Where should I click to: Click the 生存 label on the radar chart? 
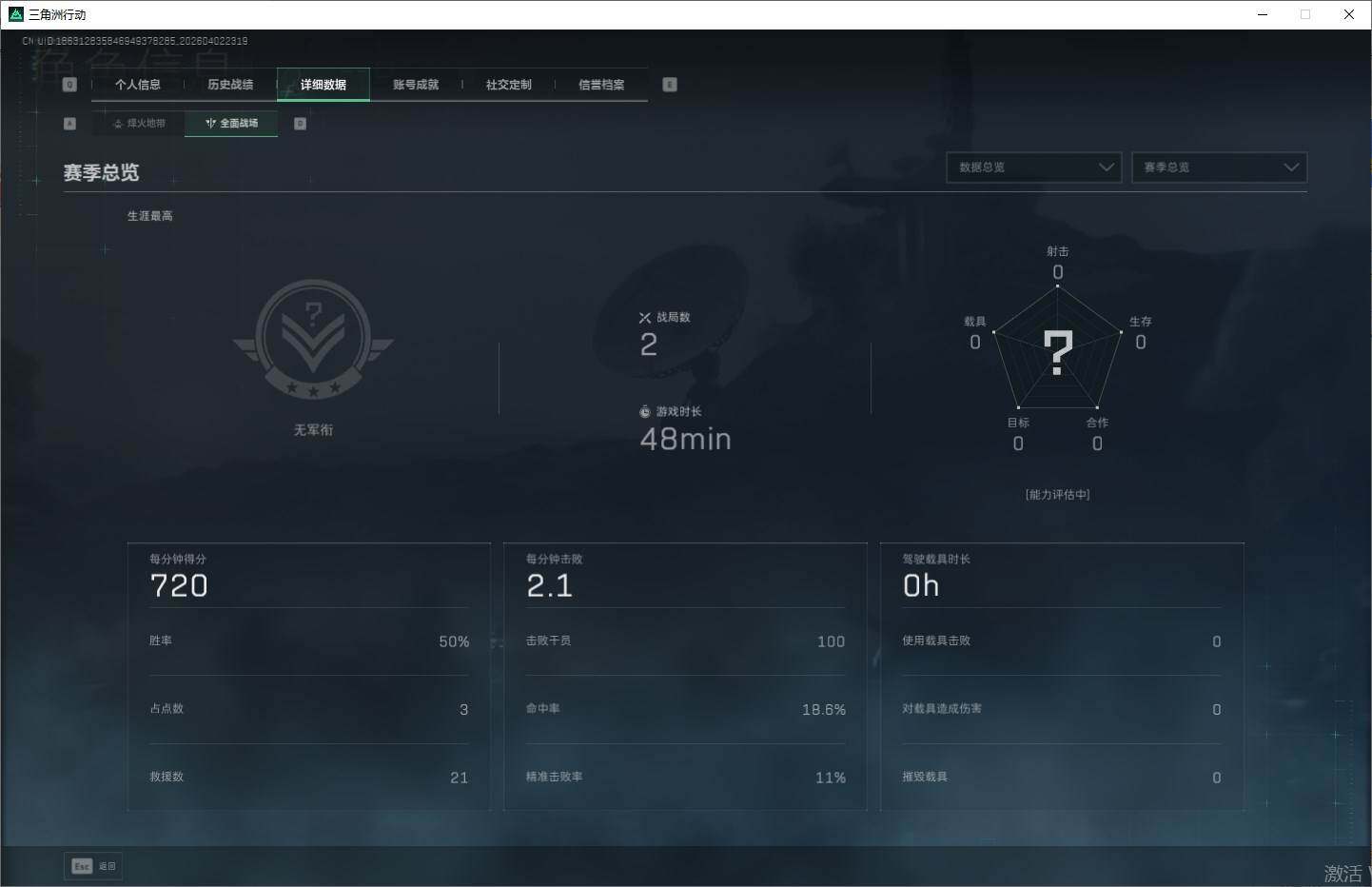[1141, 322]
